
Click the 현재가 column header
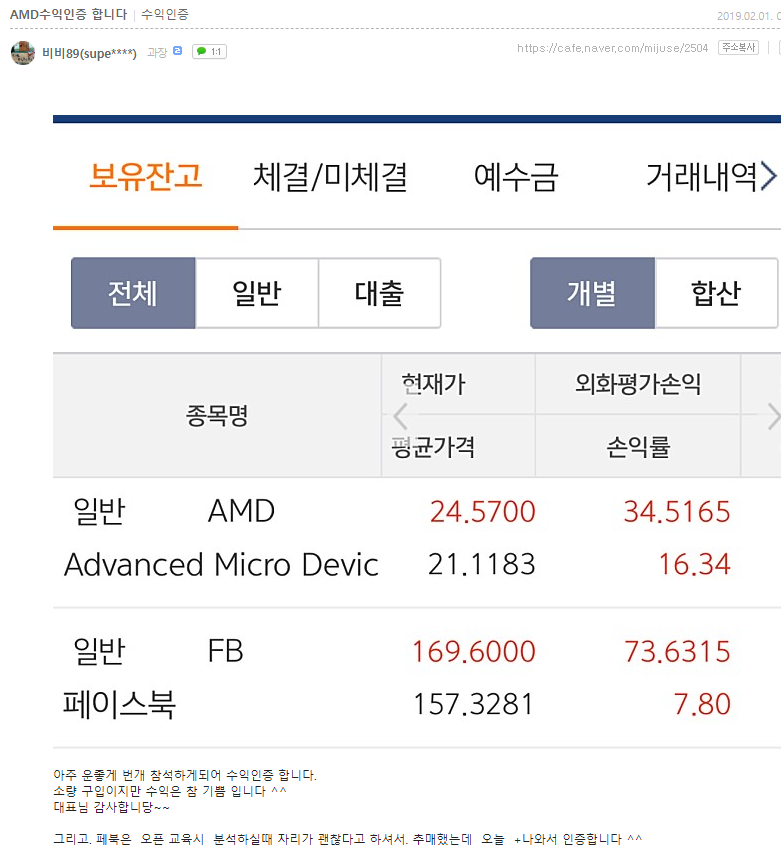coord(433,384)
